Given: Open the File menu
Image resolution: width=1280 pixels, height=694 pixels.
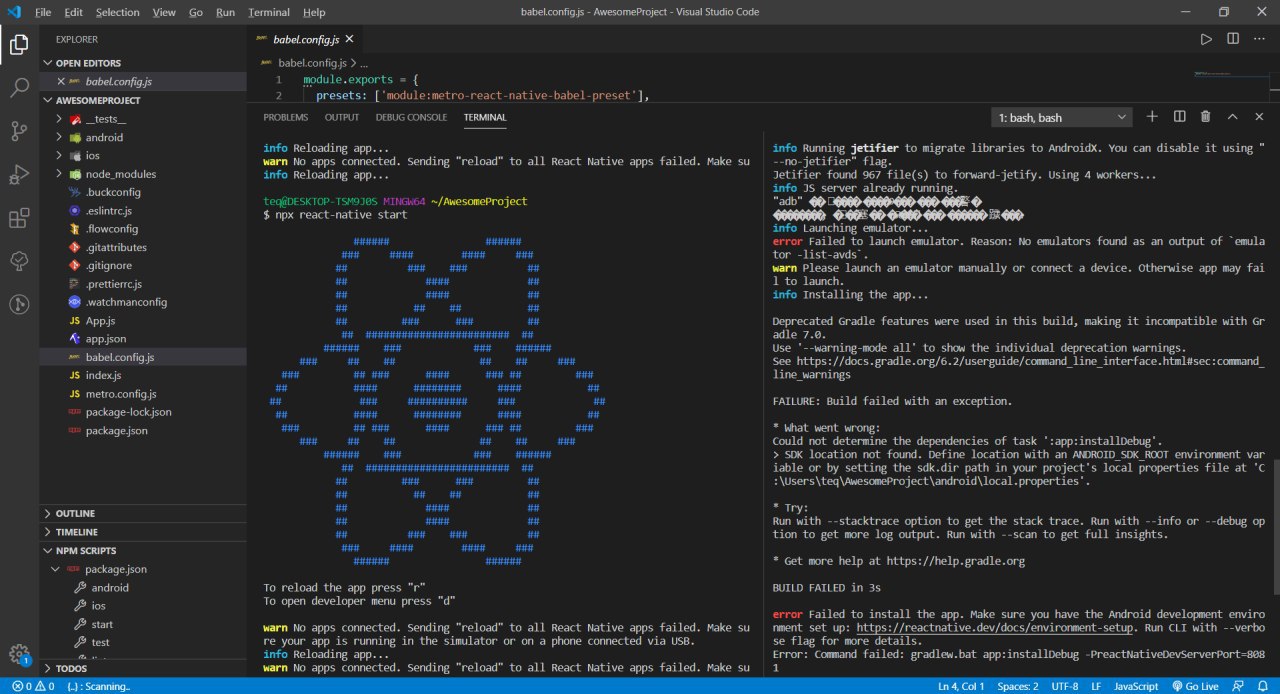Looking at the screenshot, I should [x=43, y=12].
